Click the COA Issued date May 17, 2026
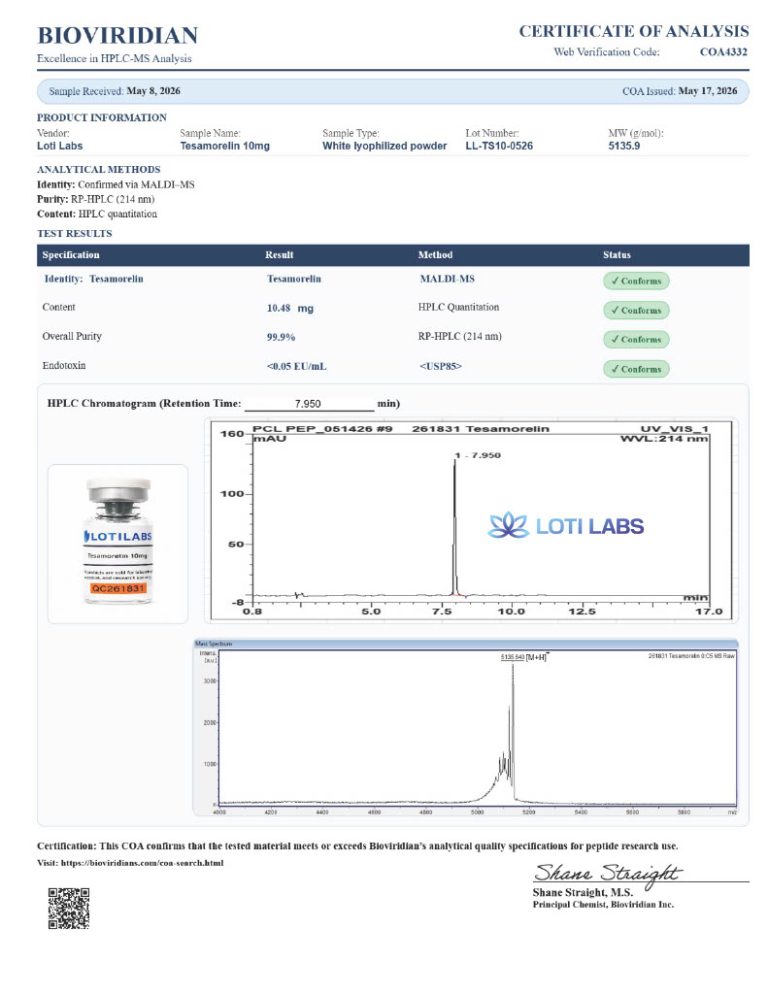This screenshot has width=768, height=994. tap(708, 91)
